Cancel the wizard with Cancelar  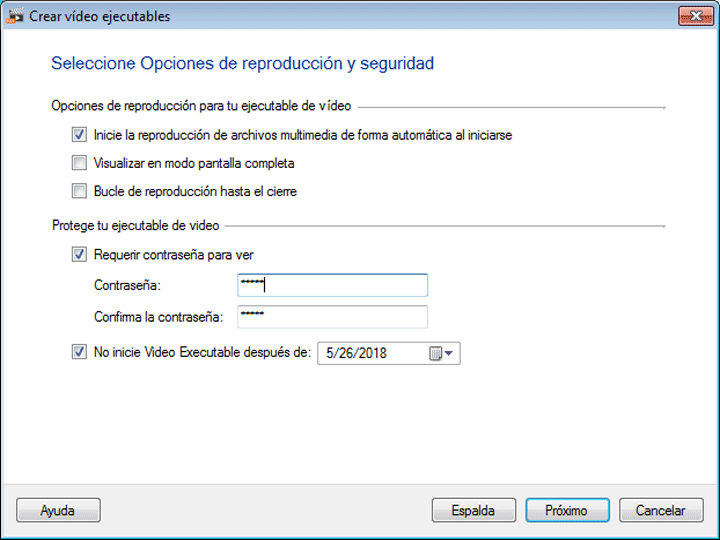pyautogui.click(x=660, y=510)
